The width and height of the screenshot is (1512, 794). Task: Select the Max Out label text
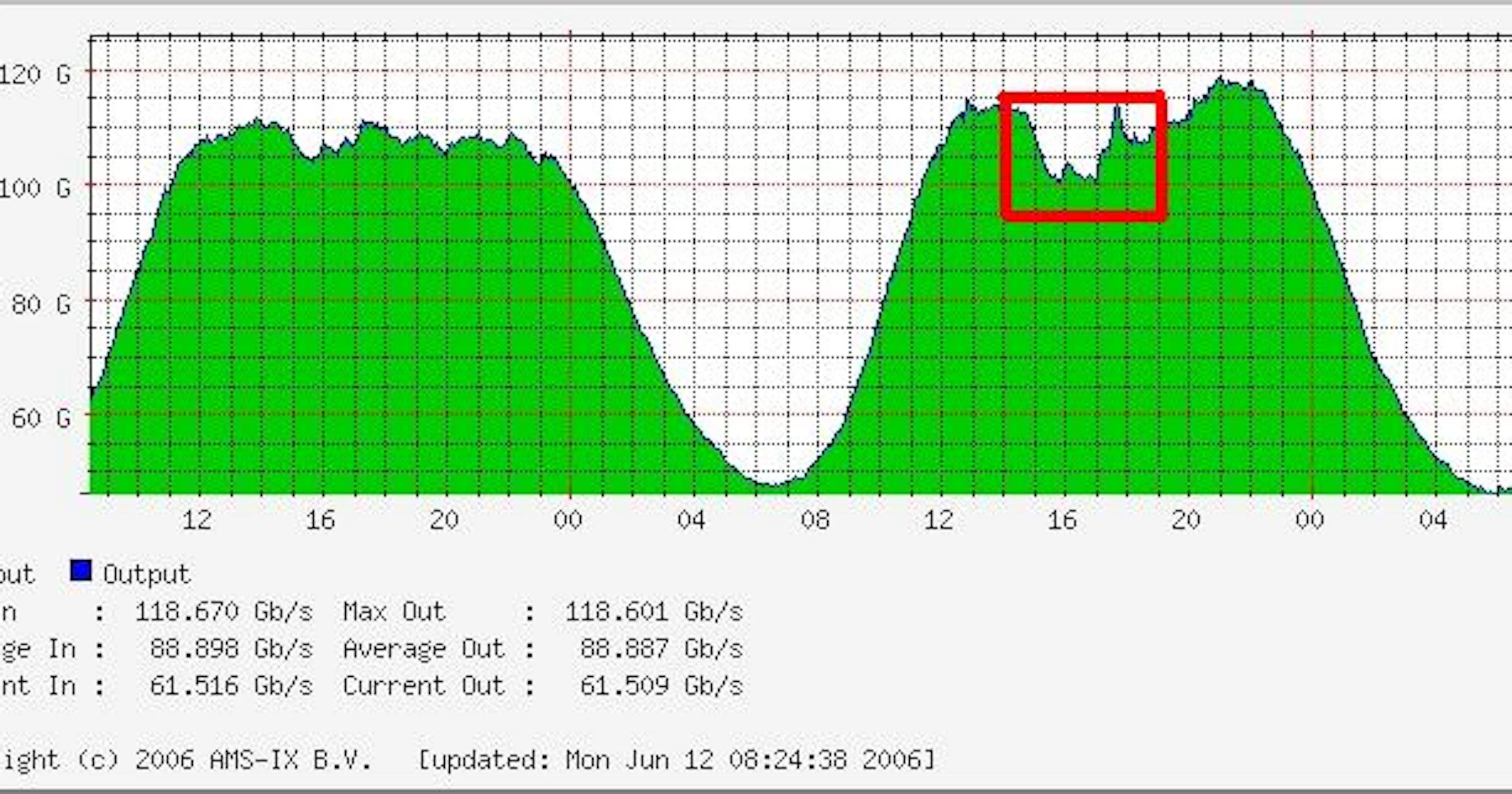(394, 612)
